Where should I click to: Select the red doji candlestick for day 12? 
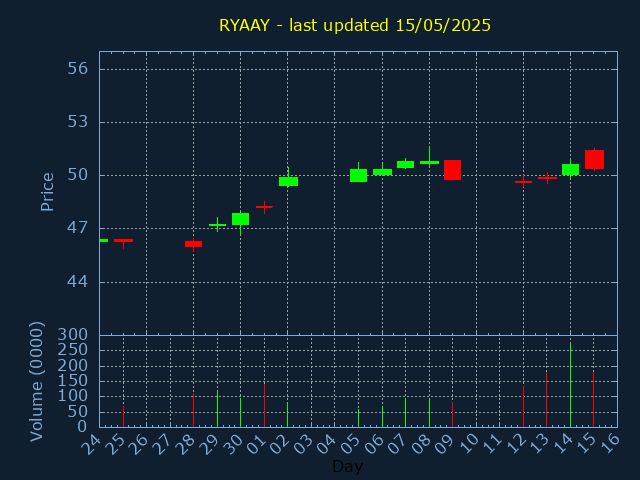[523, 182]
